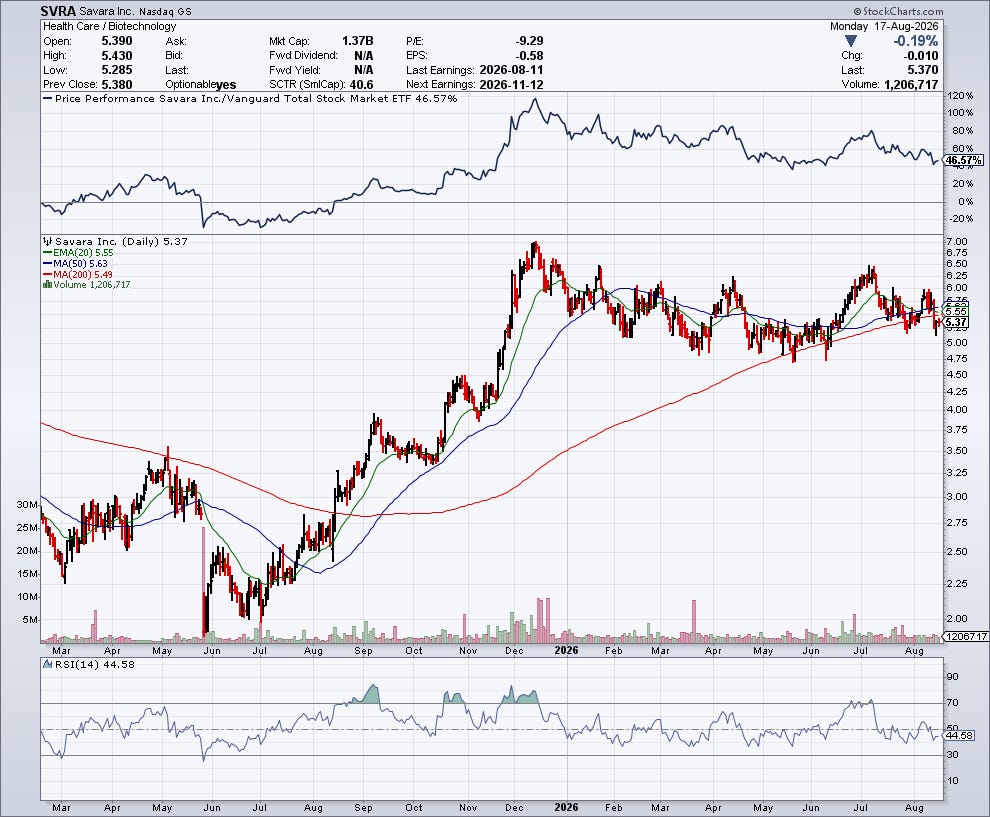Click the MA(50) 5.63 legend entry
990x817 pixels.
click(x=75, y=263)
